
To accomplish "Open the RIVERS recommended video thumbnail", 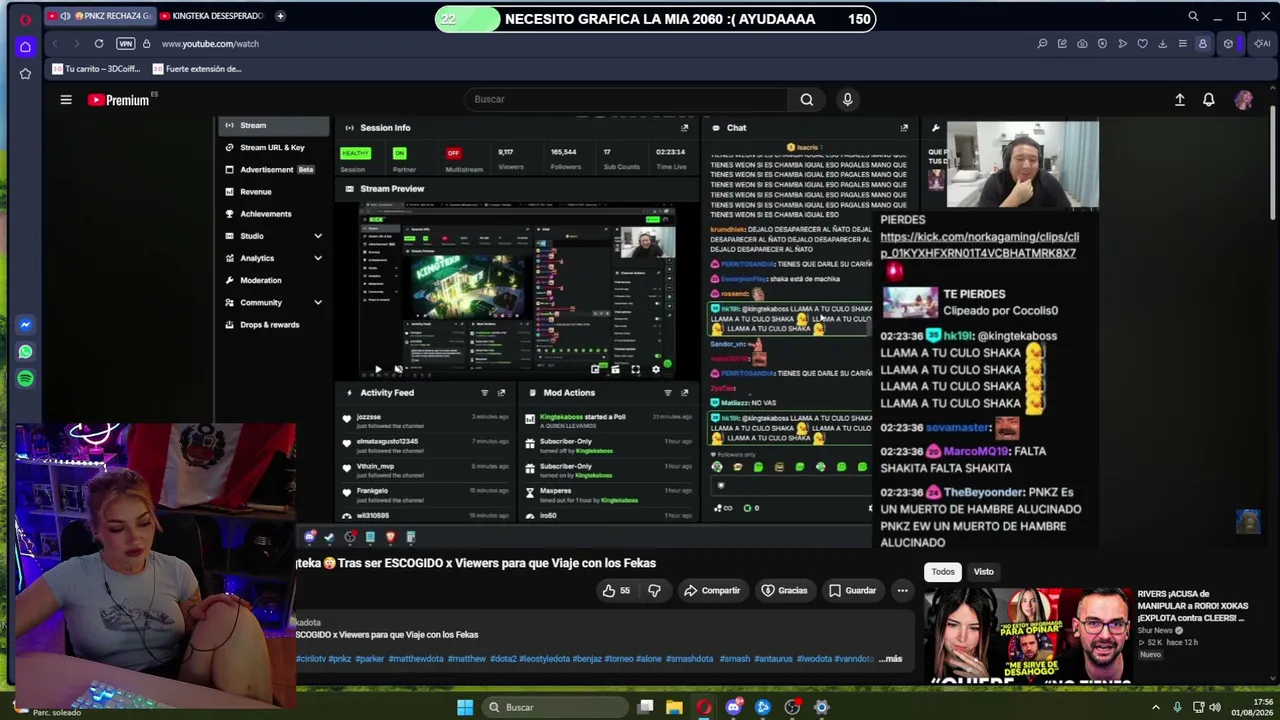I will tap(1028, 635).
